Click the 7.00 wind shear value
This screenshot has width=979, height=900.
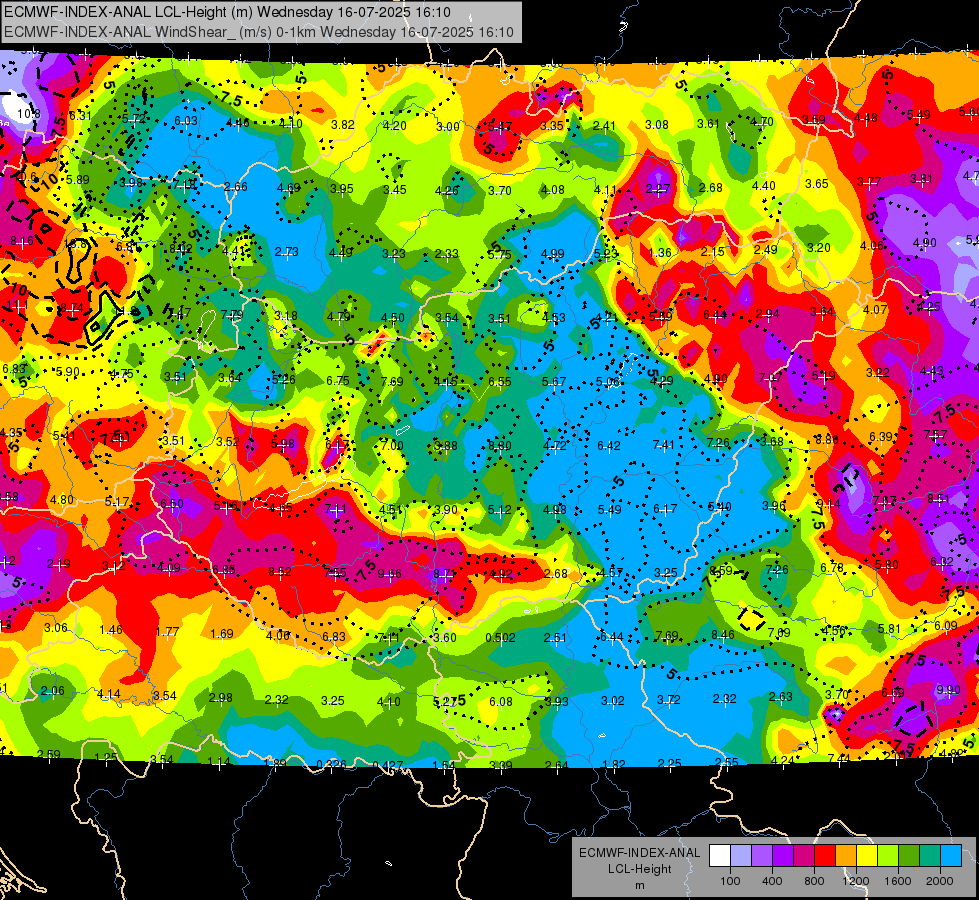392,445
